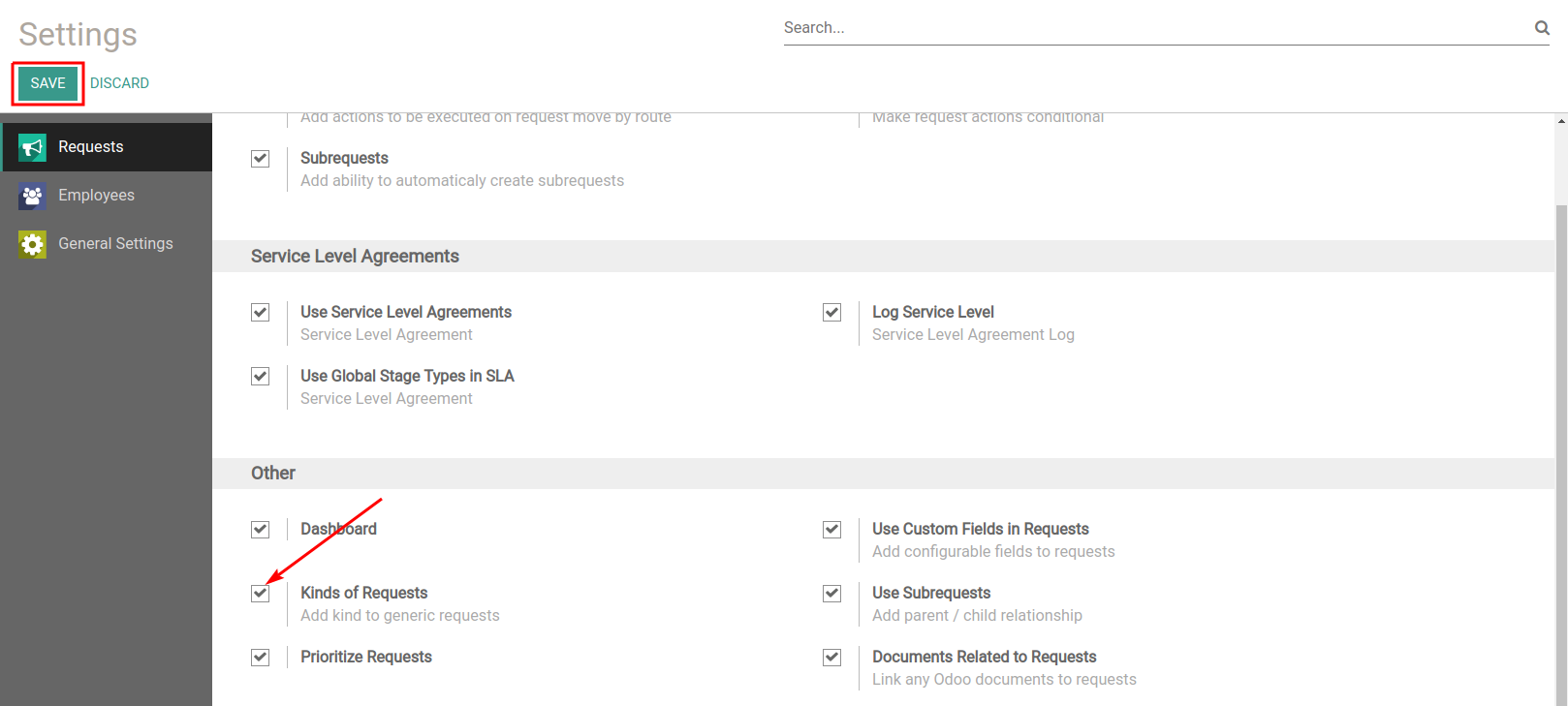Click the 'Settings' page title
Screen dimensions: 1568x706
(x=78, y=35)
